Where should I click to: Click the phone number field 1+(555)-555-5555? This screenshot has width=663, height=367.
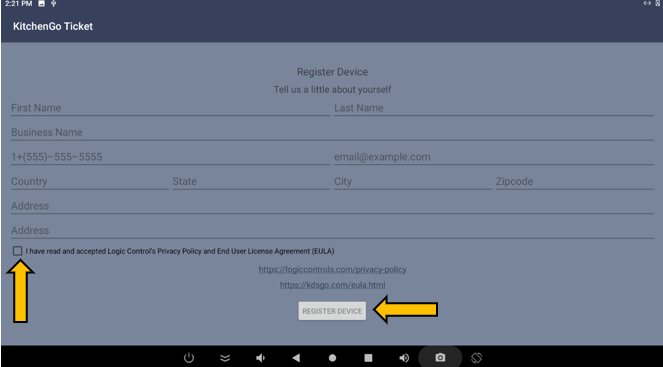pyautogui.click(x=170, y=157)
